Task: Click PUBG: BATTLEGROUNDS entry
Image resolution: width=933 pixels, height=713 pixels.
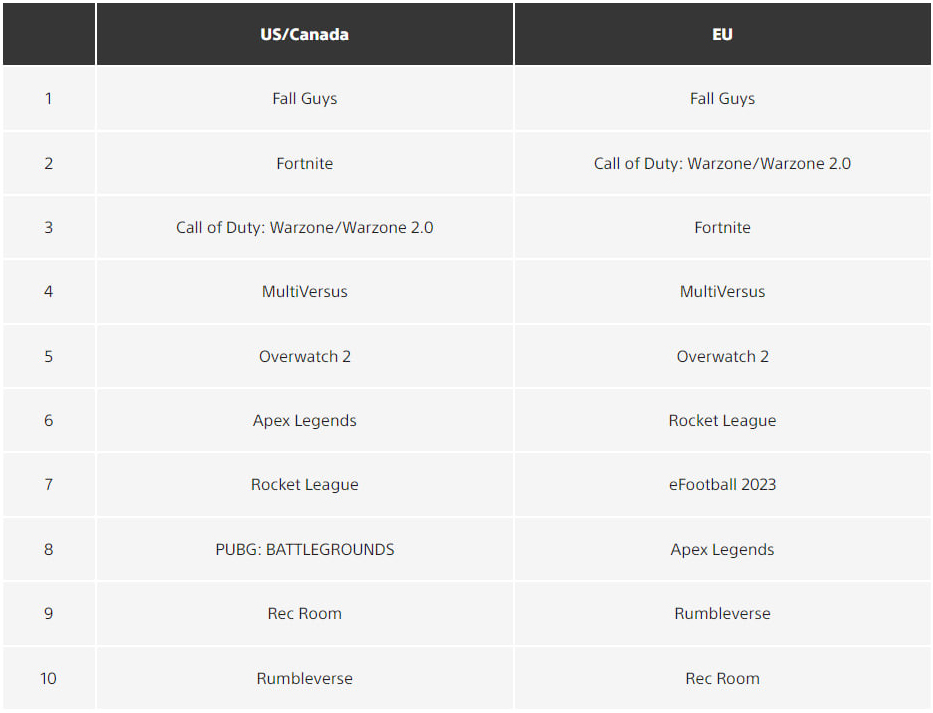Action: click(305, 549)
